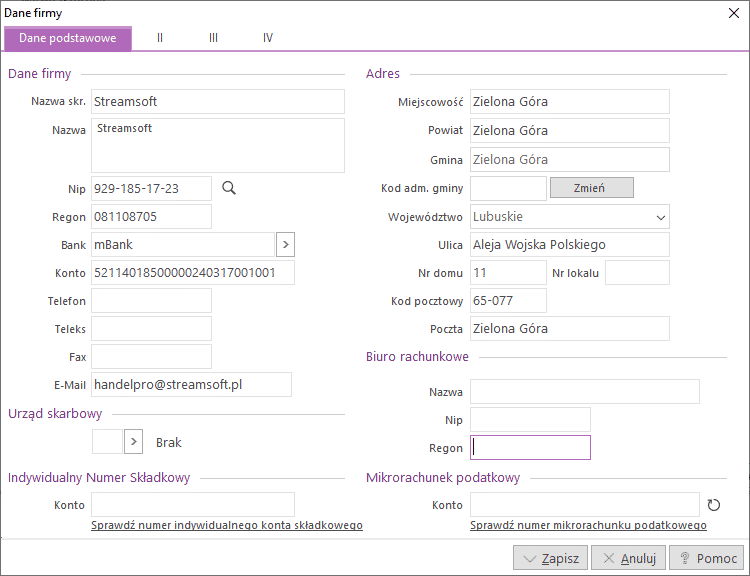Click the Ulica field Aleja Wojska Polskiego
The height and width of the screenshot is (576, 750).
click(x=570, y=244)
